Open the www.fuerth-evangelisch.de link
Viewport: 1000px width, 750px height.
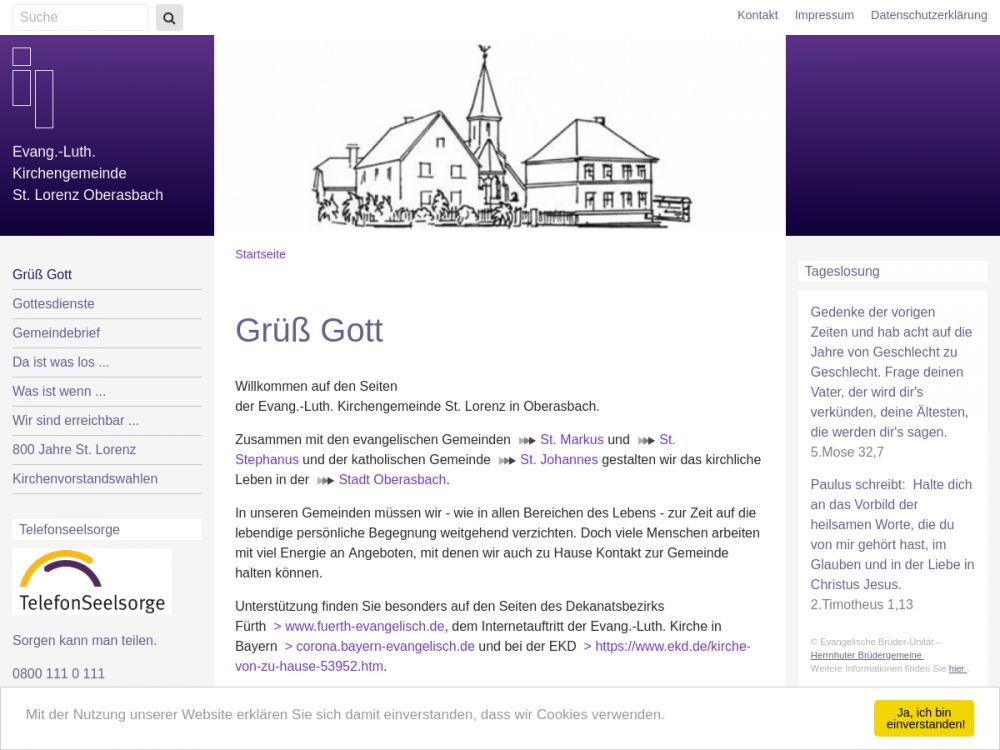point(364,626)
